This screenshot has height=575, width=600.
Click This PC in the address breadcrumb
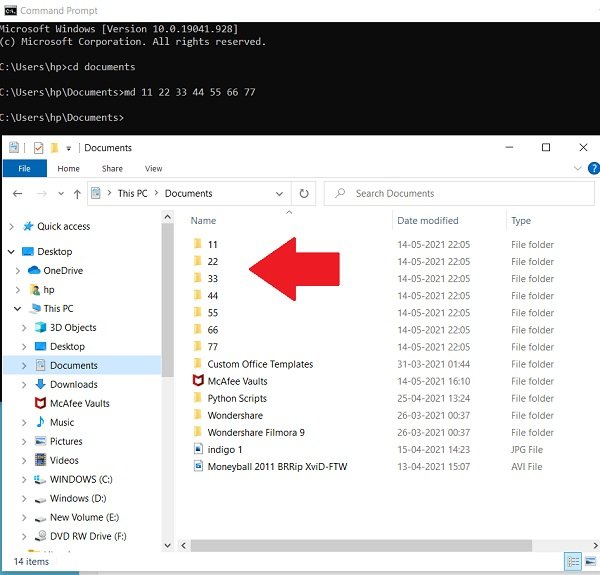pyautogui.click(x=132, y=194)
